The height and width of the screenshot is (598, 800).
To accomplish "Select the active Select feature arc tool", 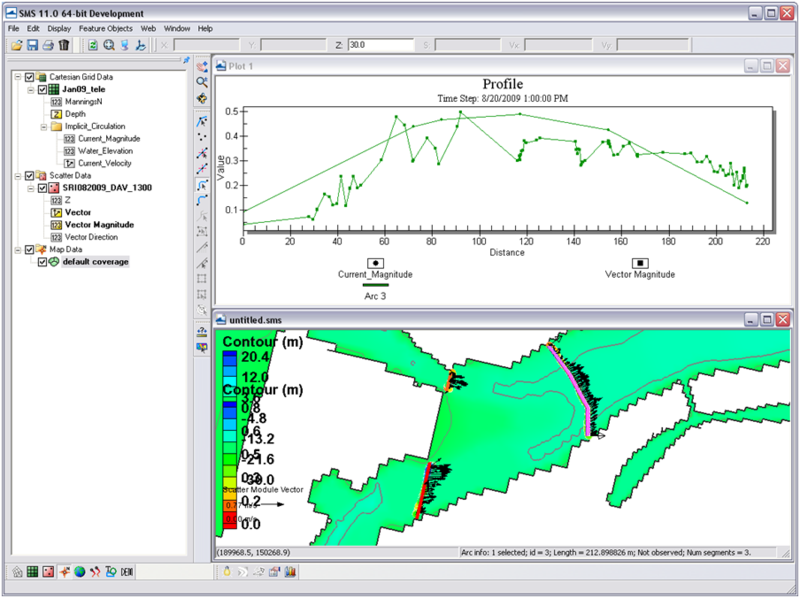I will [202, 185].
